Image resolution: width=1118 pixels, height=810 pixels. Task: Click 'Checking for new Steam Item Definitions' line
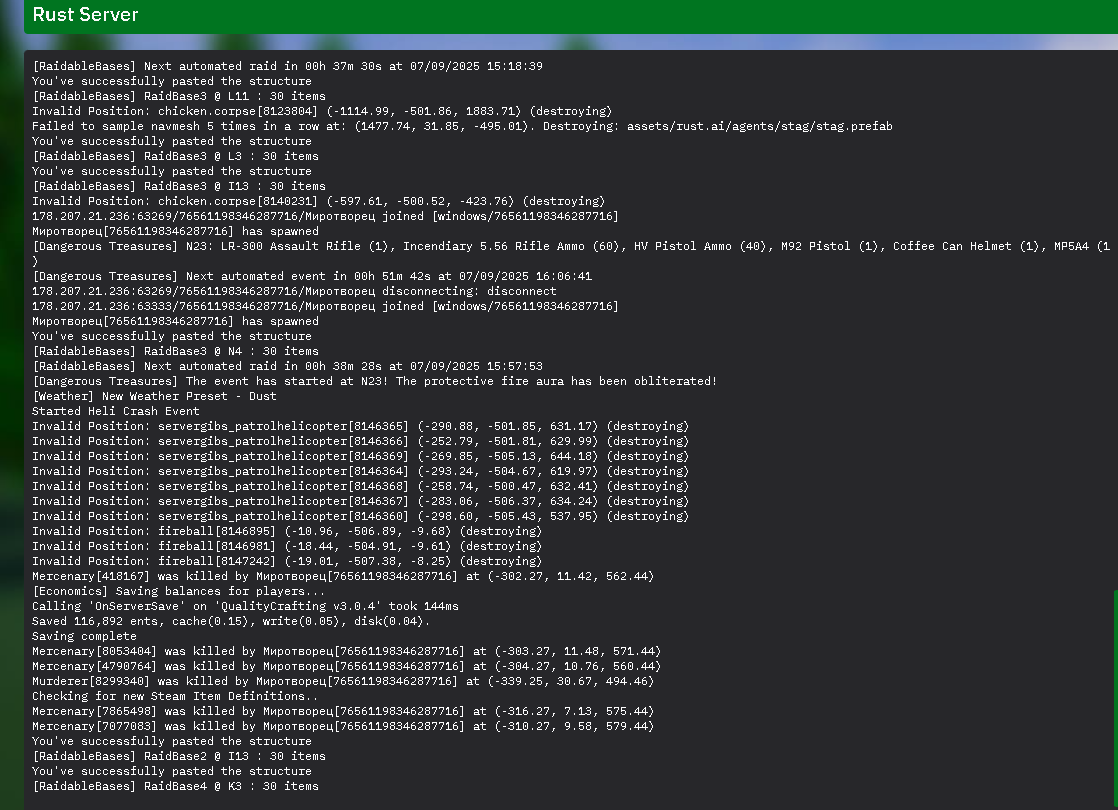[175, 695]
